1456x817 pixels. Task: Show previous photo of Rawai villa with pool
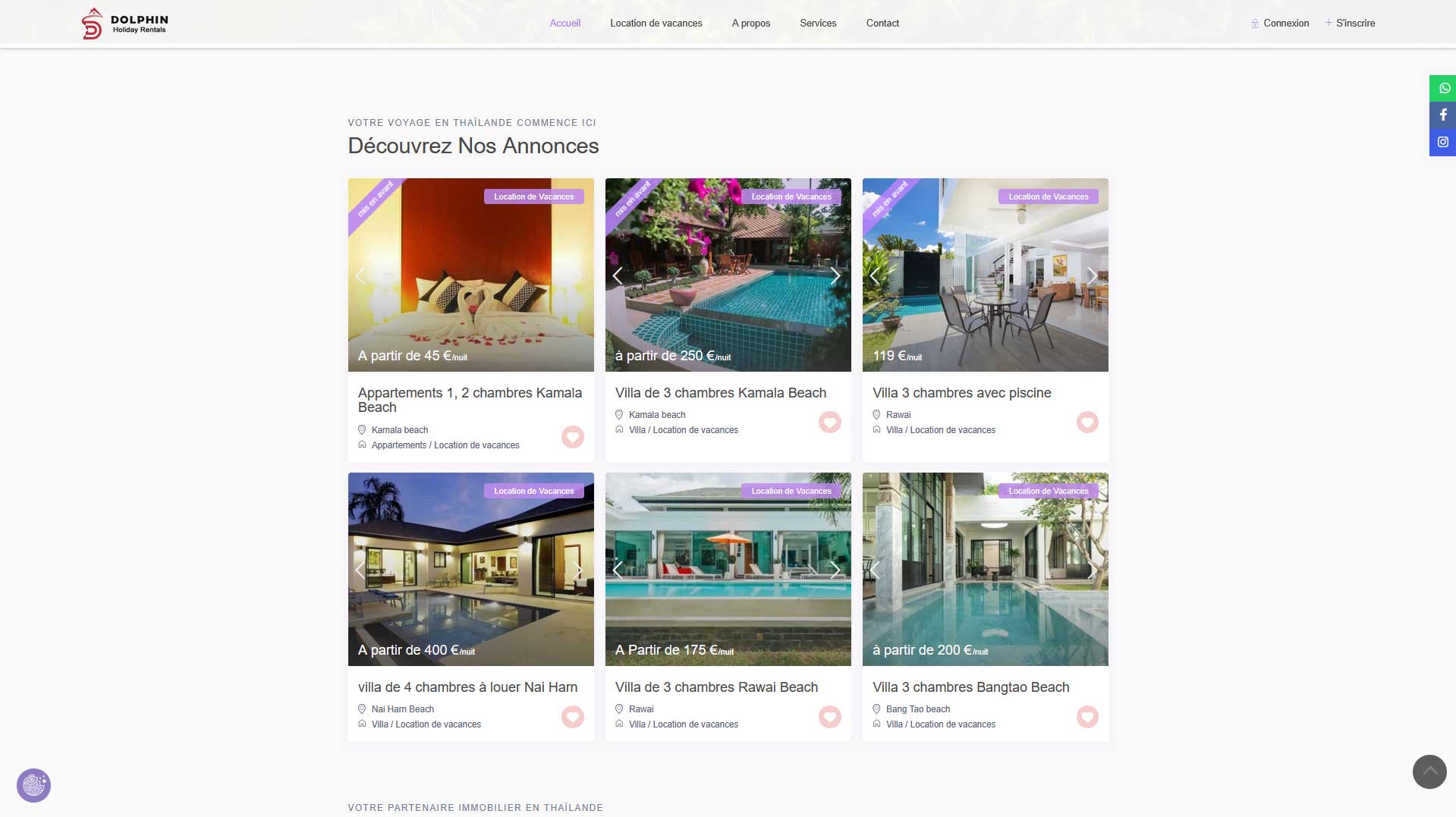(875, 275)
